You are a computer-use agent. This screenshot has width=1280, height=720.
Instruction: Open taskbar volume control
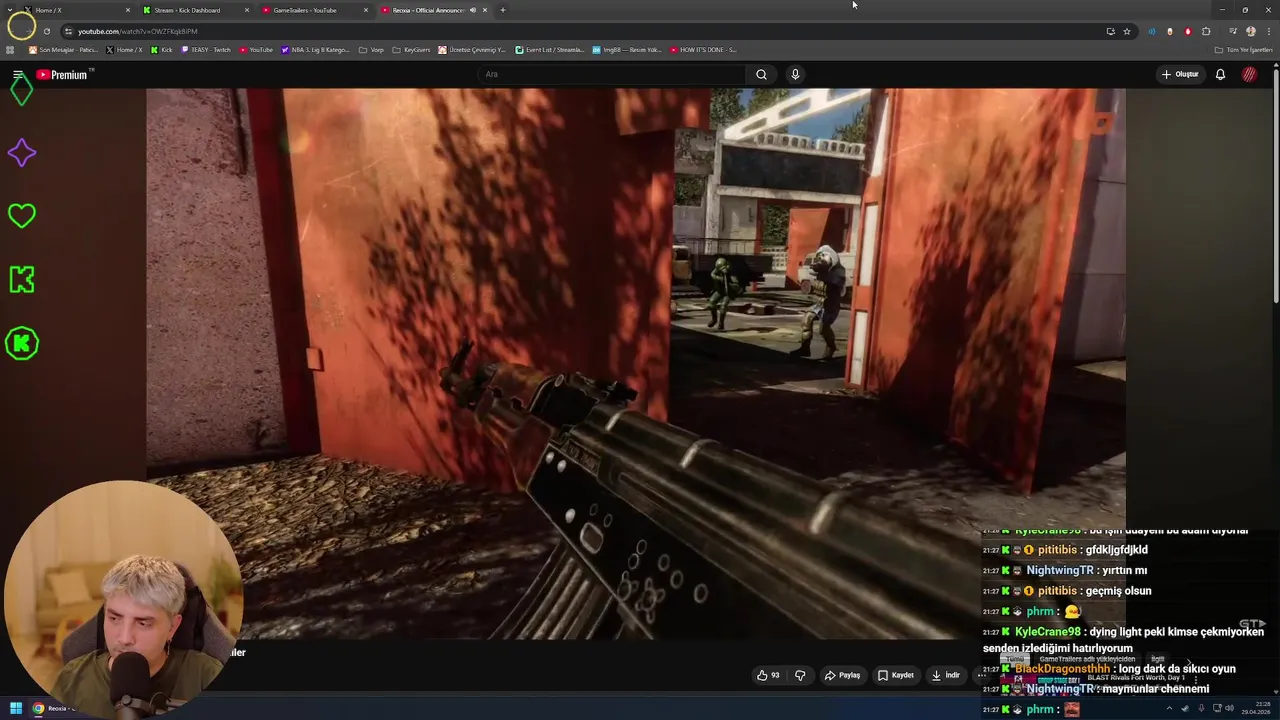(x=1229, y=708)
